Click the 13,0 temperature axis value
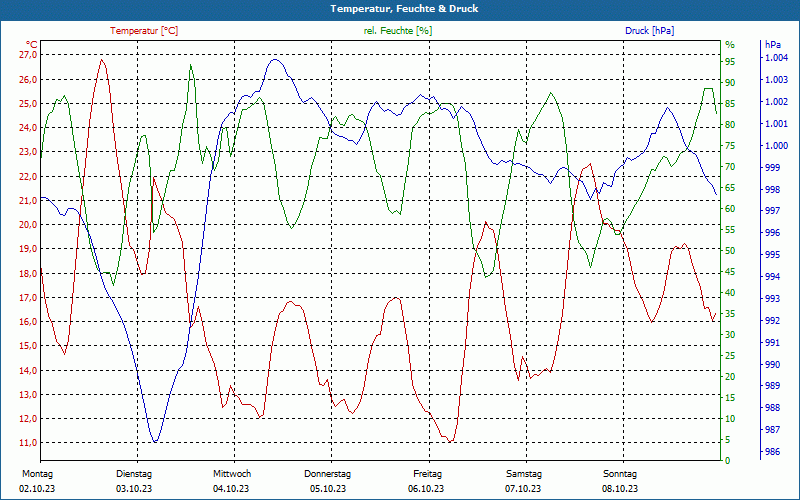 [x=28, y=394]
